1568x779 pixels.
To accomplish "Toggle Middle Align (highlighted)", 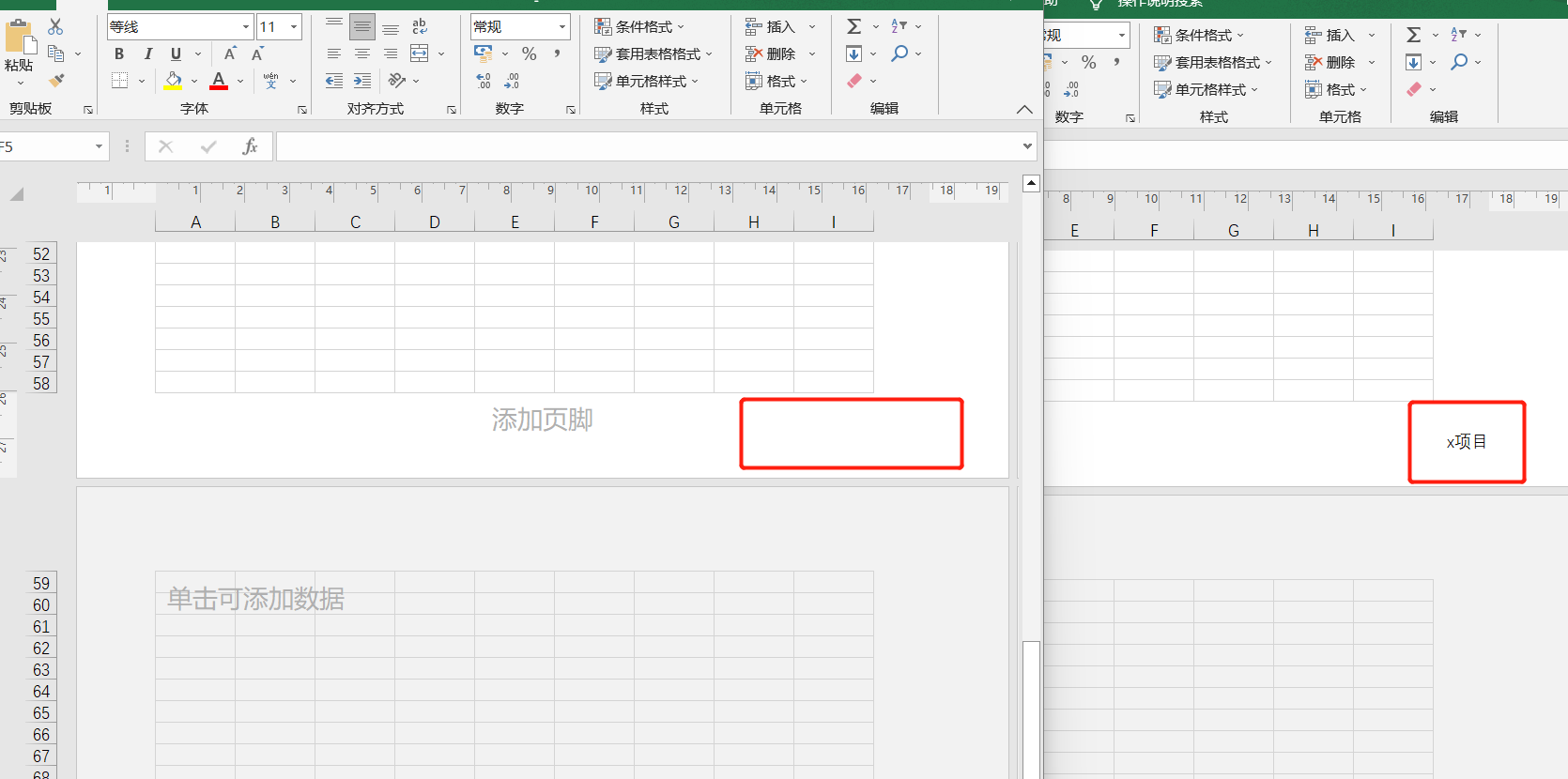I will coord(362,26).
